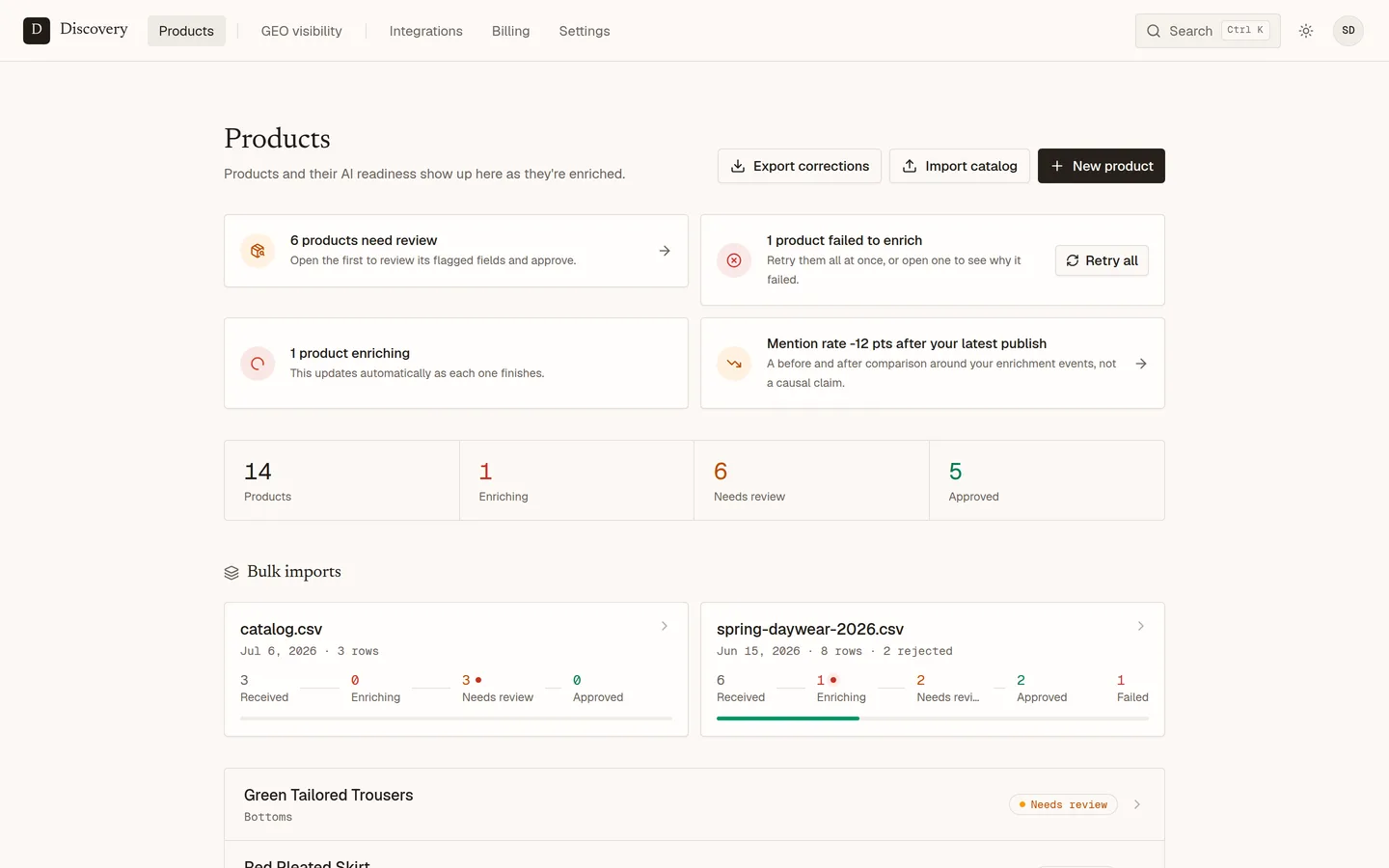
Task: Expand the catalog.csv import chevron
Action: pos(665,626)
